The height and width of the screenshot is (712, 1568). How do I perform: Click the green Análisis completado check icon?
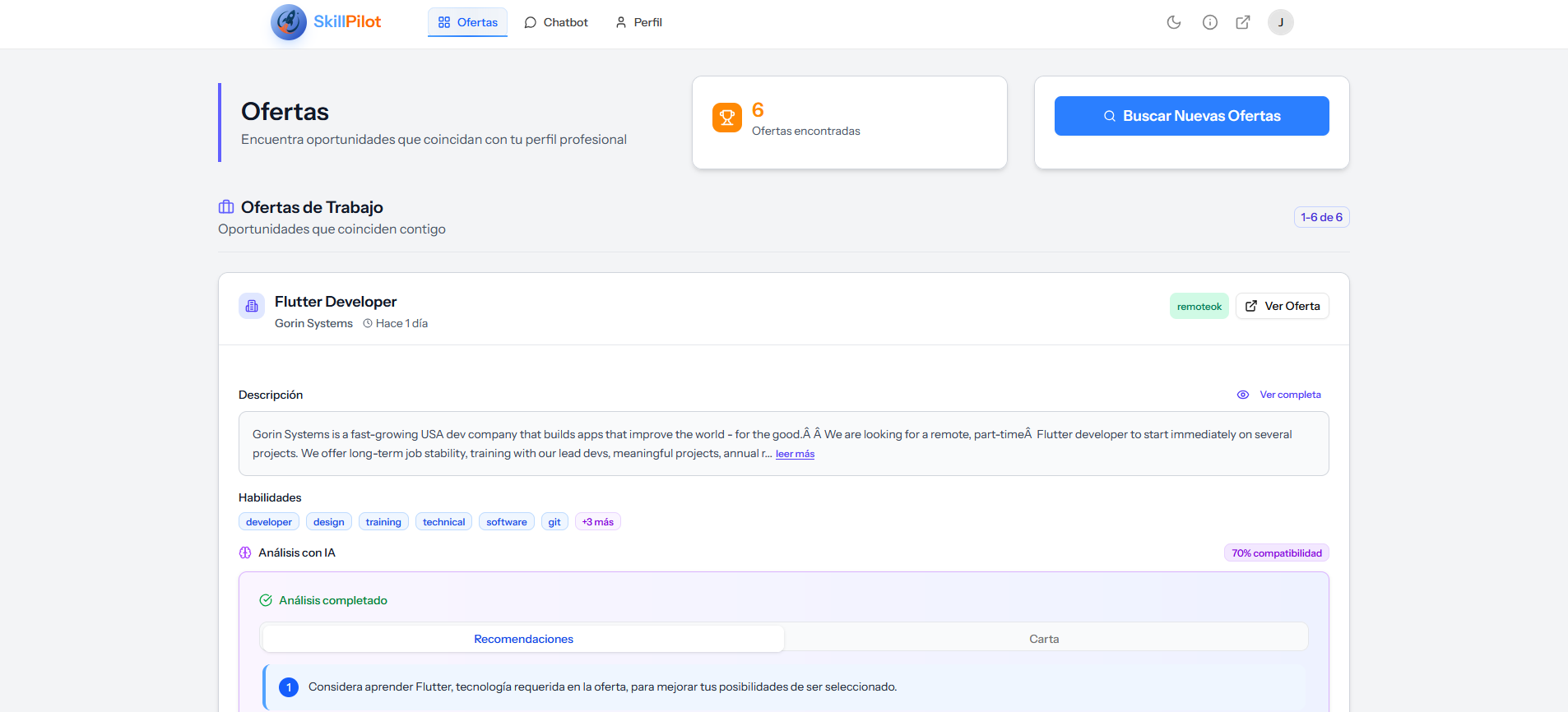(x=266, y=601)
